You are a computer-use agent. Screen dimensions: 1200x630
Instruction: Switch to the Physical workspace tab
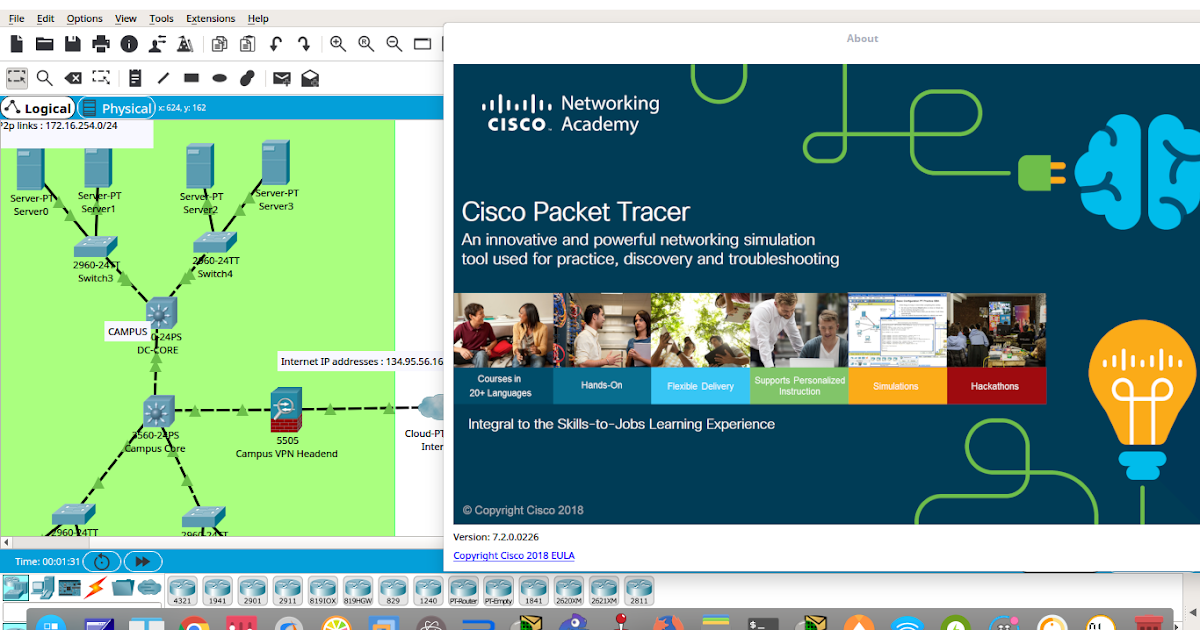click(x=116, y=108)
